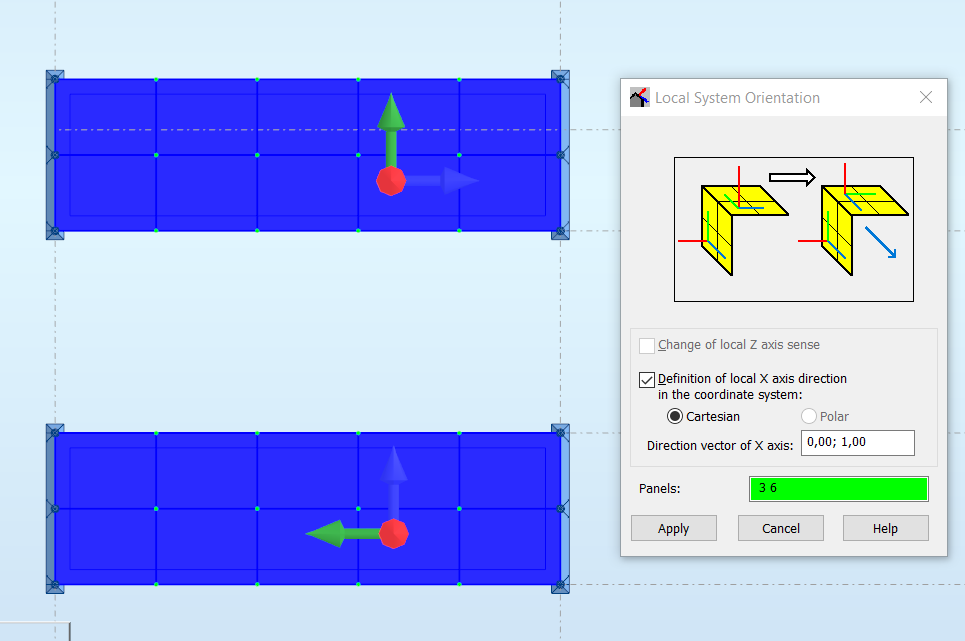The height and width of the screenshot is (641, 965).
Task: Click bottom-left support symbol of upper panel
Action: click(55, 231)
